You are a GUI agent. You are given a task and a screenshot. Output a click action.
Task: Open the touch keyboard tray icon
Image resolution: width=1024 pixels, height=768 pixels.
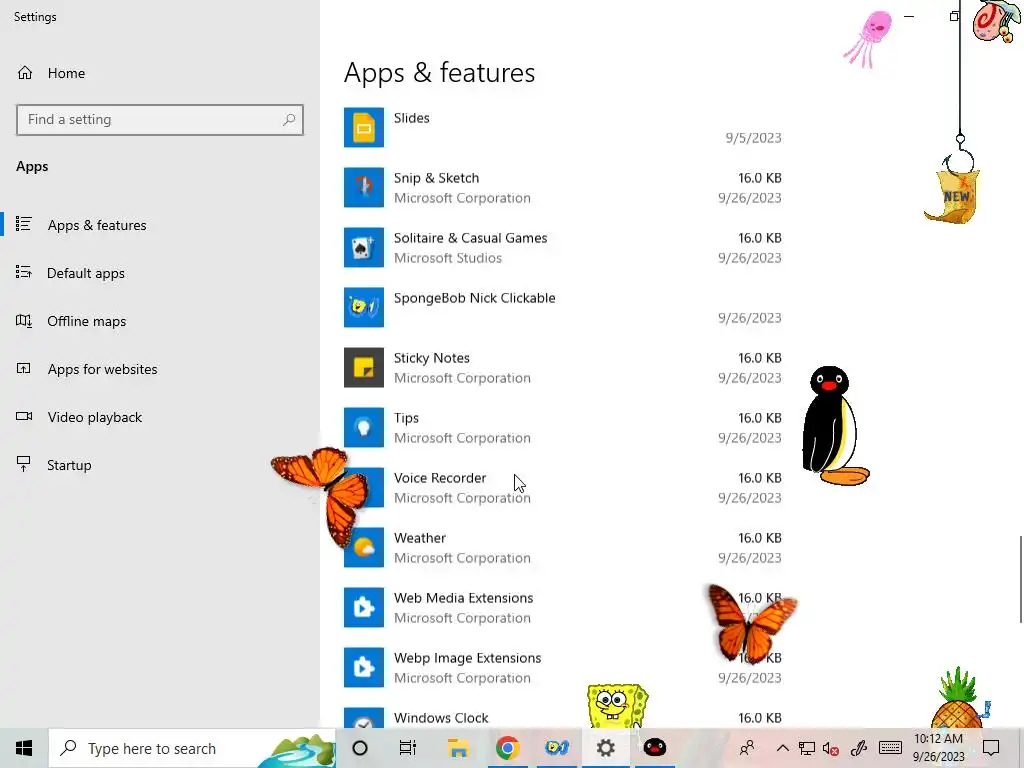[x=890, y=748]
